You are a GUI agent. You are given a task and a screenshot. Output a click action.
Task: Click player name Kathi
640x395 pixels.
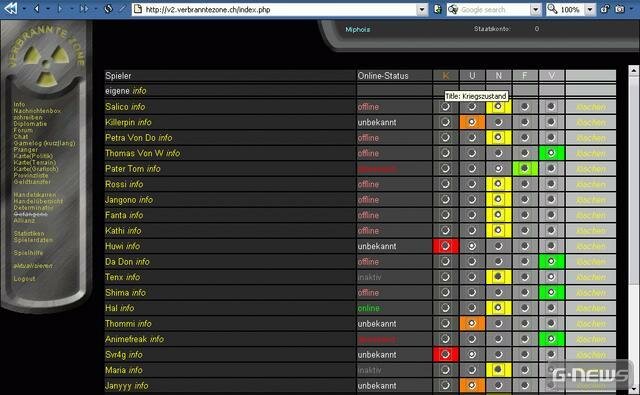pyautogui.click(x=115, y=231)
